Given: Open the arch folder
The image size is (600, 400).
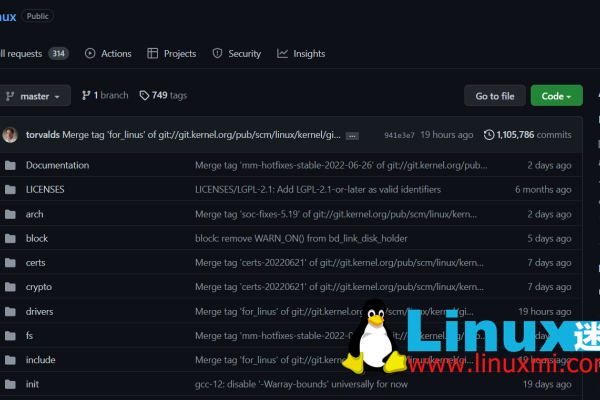Looking at the screenshot, I should (x=34, y=214).
